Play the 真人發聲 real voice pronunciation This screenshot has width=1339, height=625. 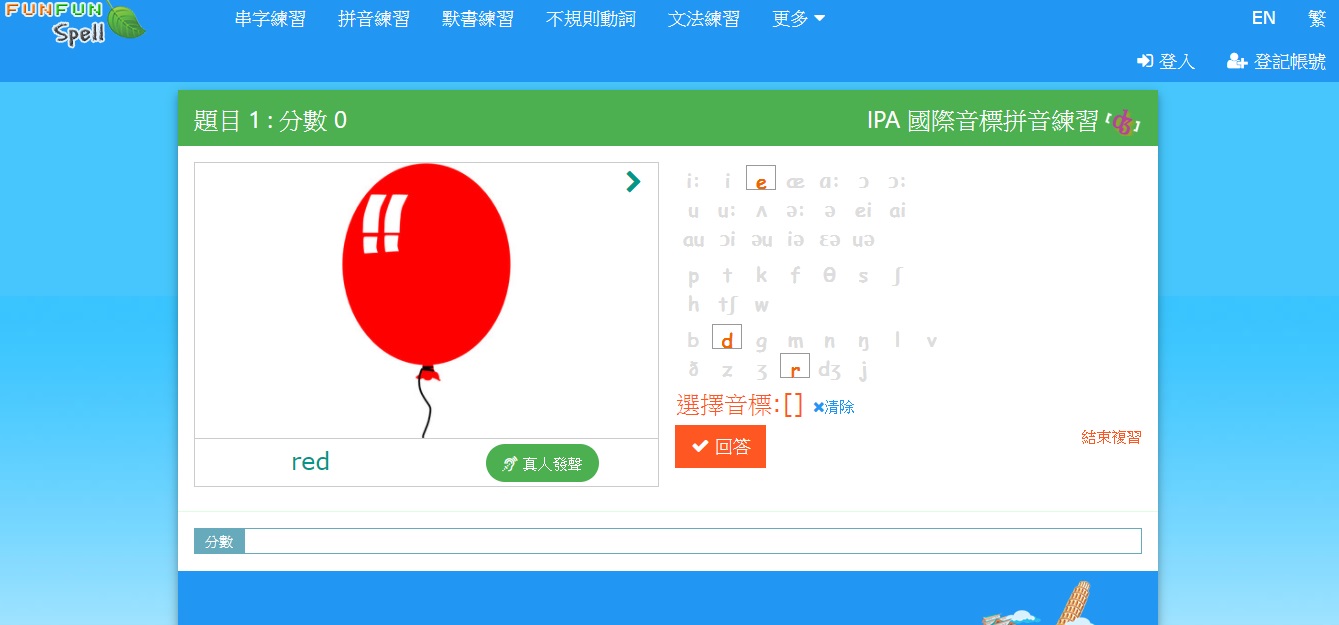tap(542, 463)
